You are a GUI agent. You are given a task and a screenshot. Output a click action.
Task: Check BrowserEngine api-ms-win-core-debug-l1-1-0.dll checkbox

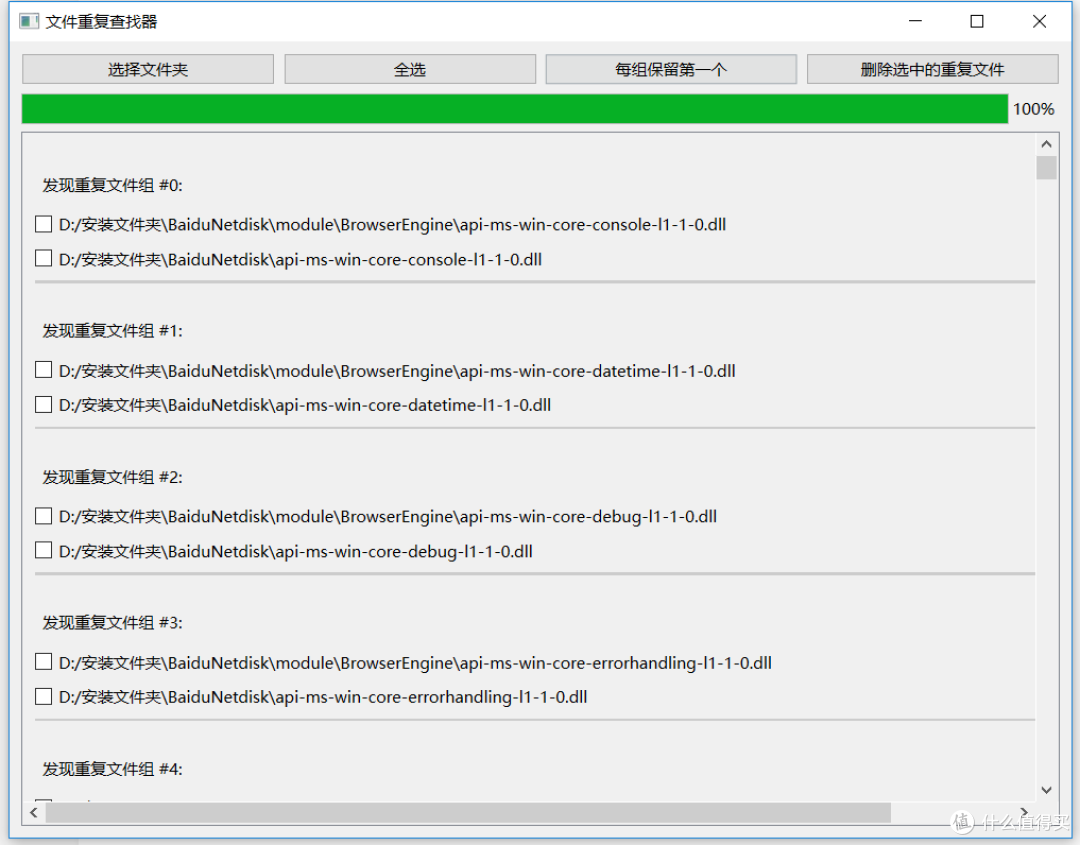coord(43,516)
